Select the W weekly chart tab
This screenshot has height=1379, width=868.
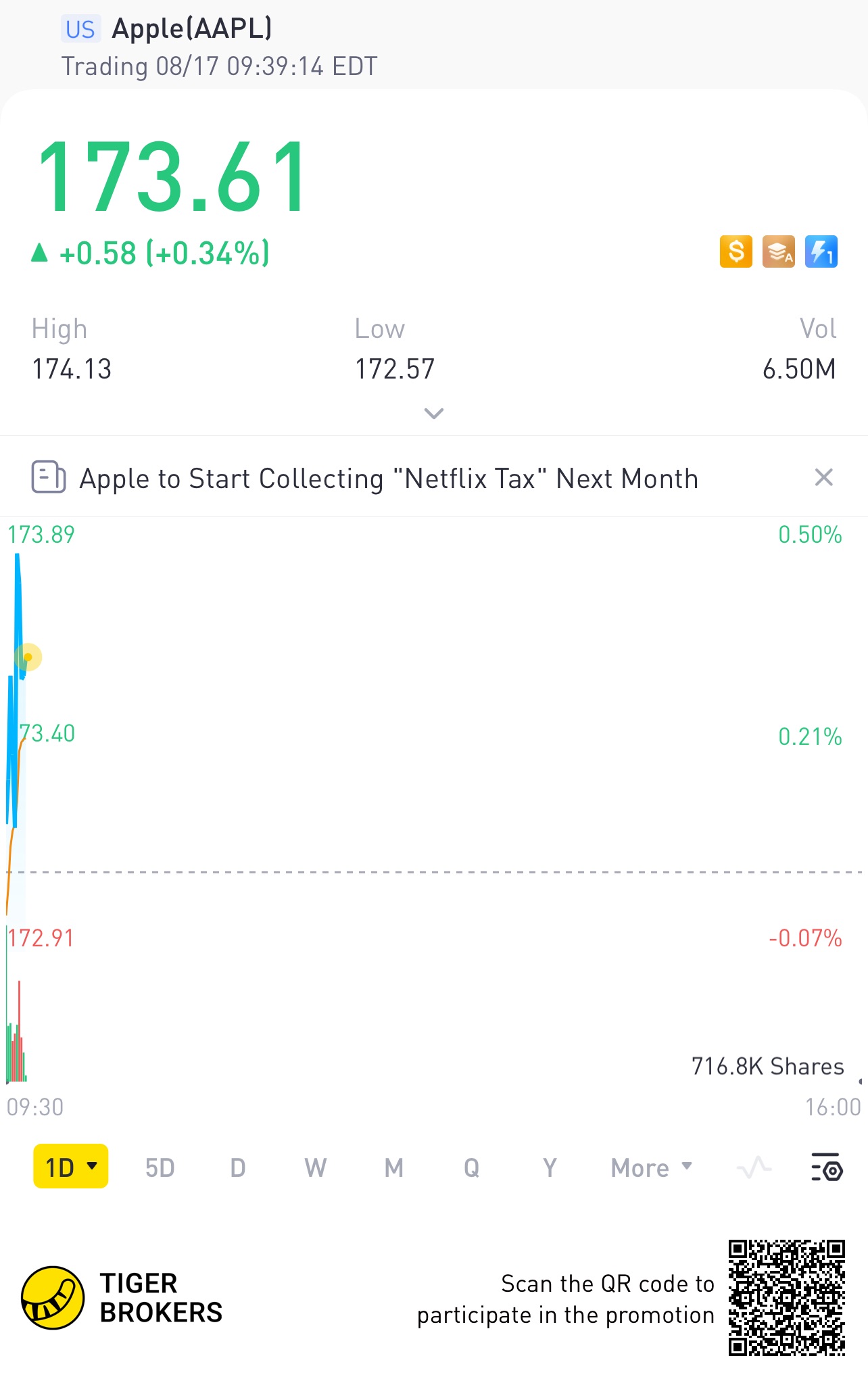316,1167
